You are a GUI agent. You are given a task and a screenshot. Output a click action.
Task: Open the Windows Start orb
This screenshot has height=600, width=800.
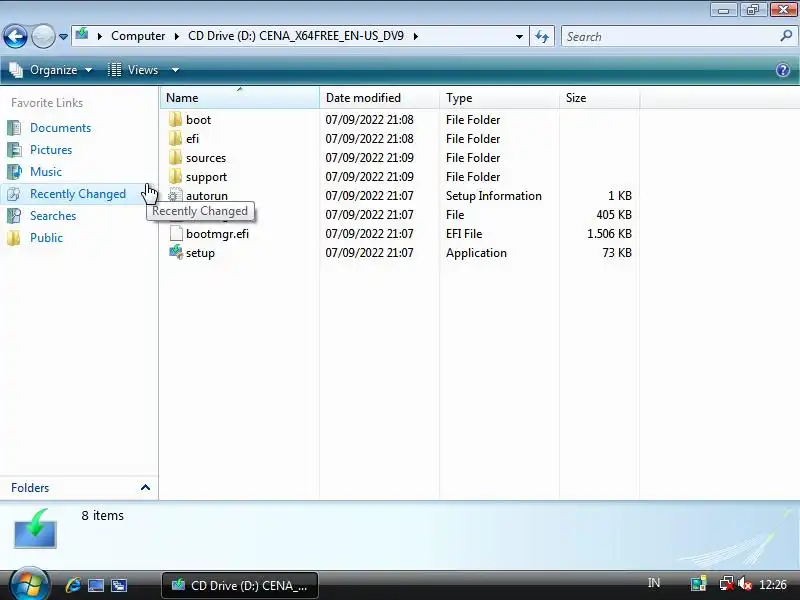(x=29, y=585)
